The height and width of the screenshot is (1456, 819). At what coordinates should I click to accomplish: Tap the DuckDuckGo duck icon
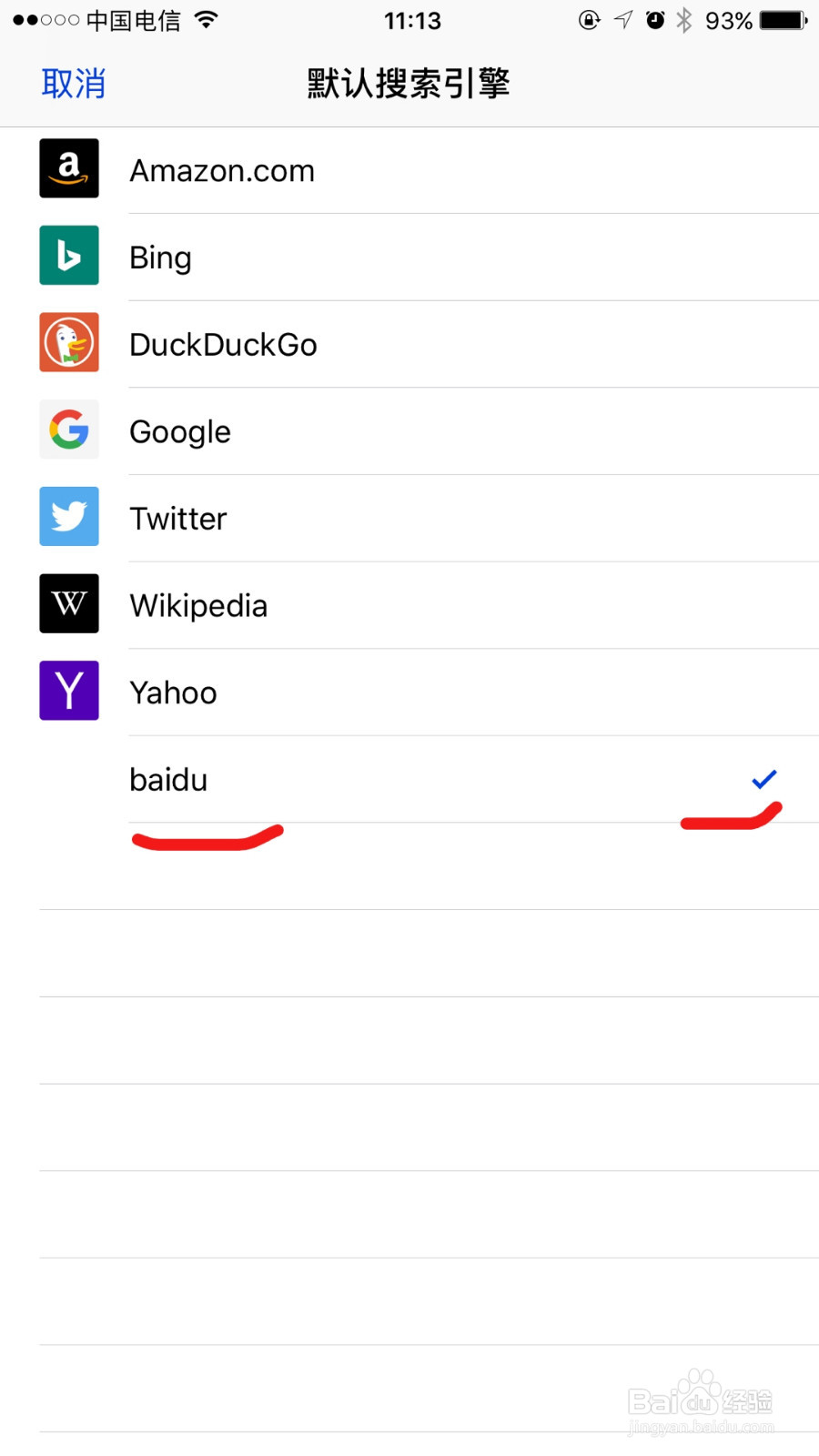(x=69, y=342)
